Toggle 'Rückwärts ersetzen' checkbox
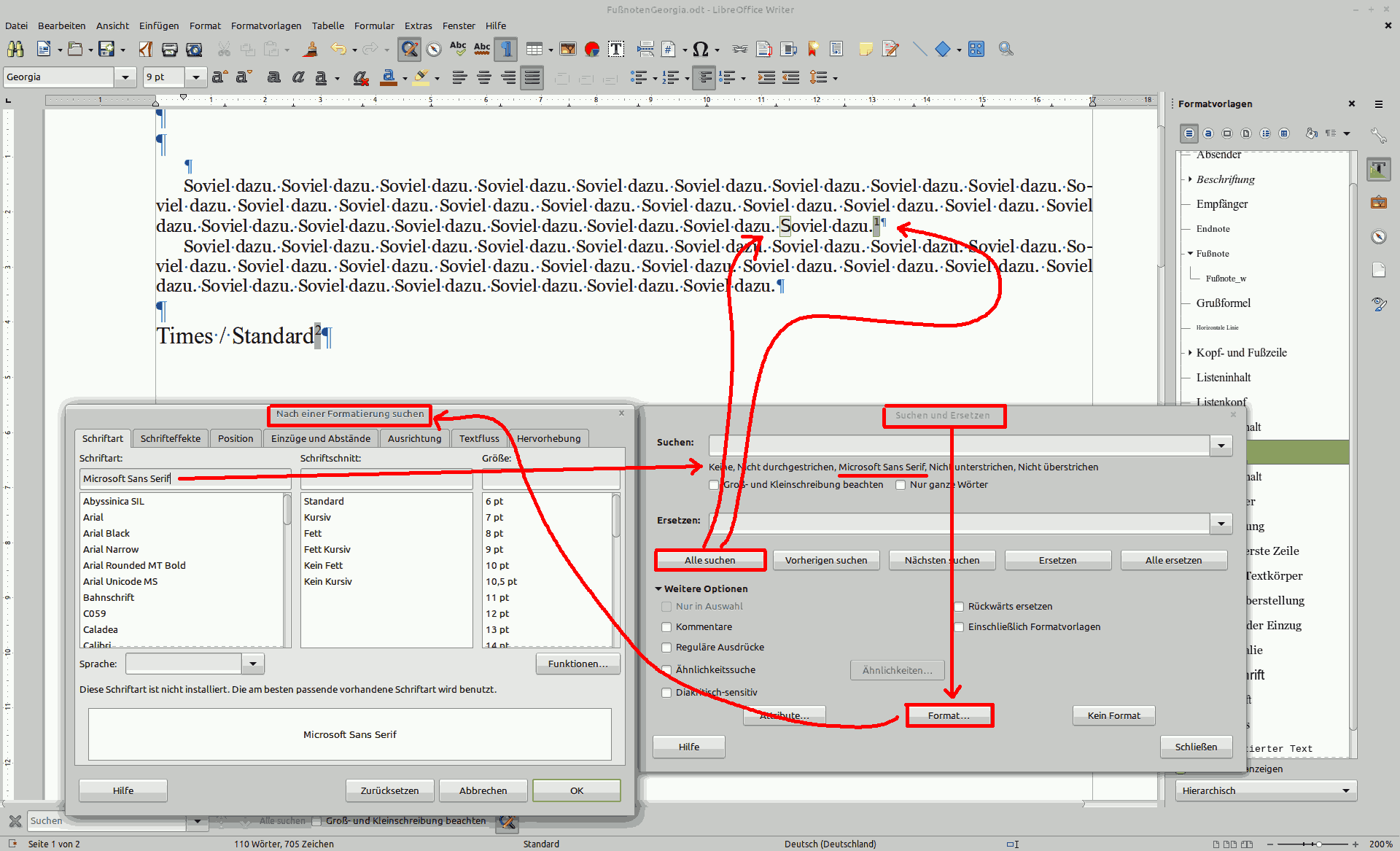This screenshot has height=851, width=1400. point(959,607)
